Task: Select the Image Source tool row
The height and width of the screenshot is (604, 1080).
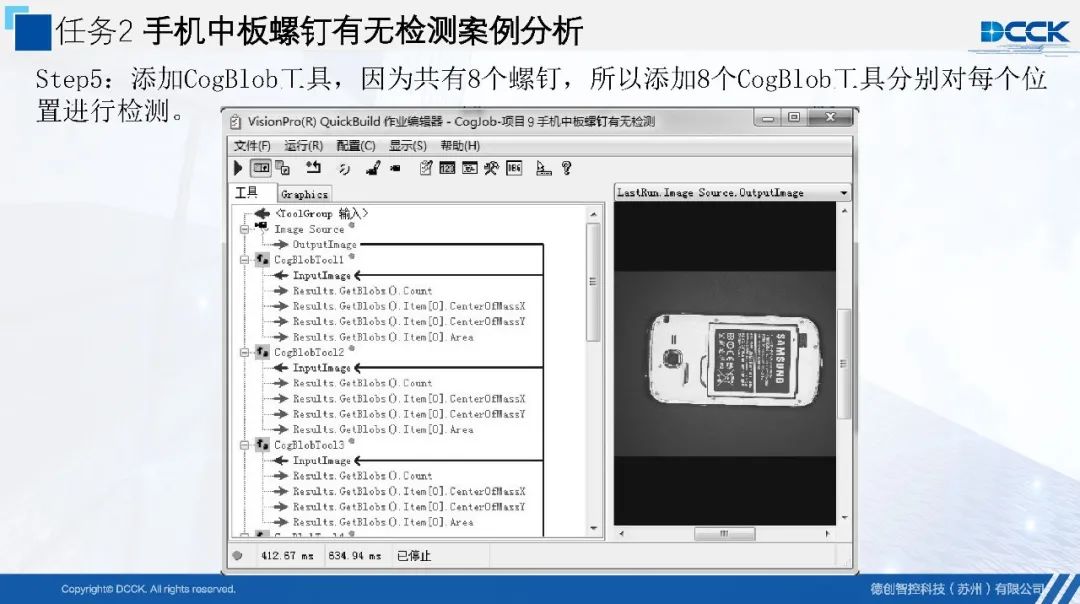Action: (x=309, y=229)
